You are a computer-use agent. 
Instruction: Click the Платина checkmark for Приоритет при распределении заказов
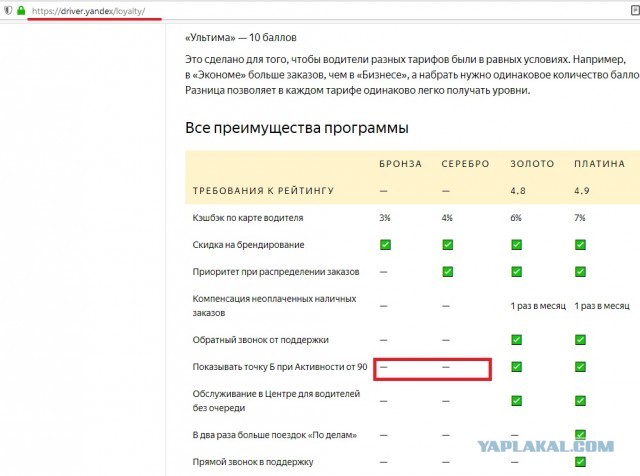click(x=580, y=271)
